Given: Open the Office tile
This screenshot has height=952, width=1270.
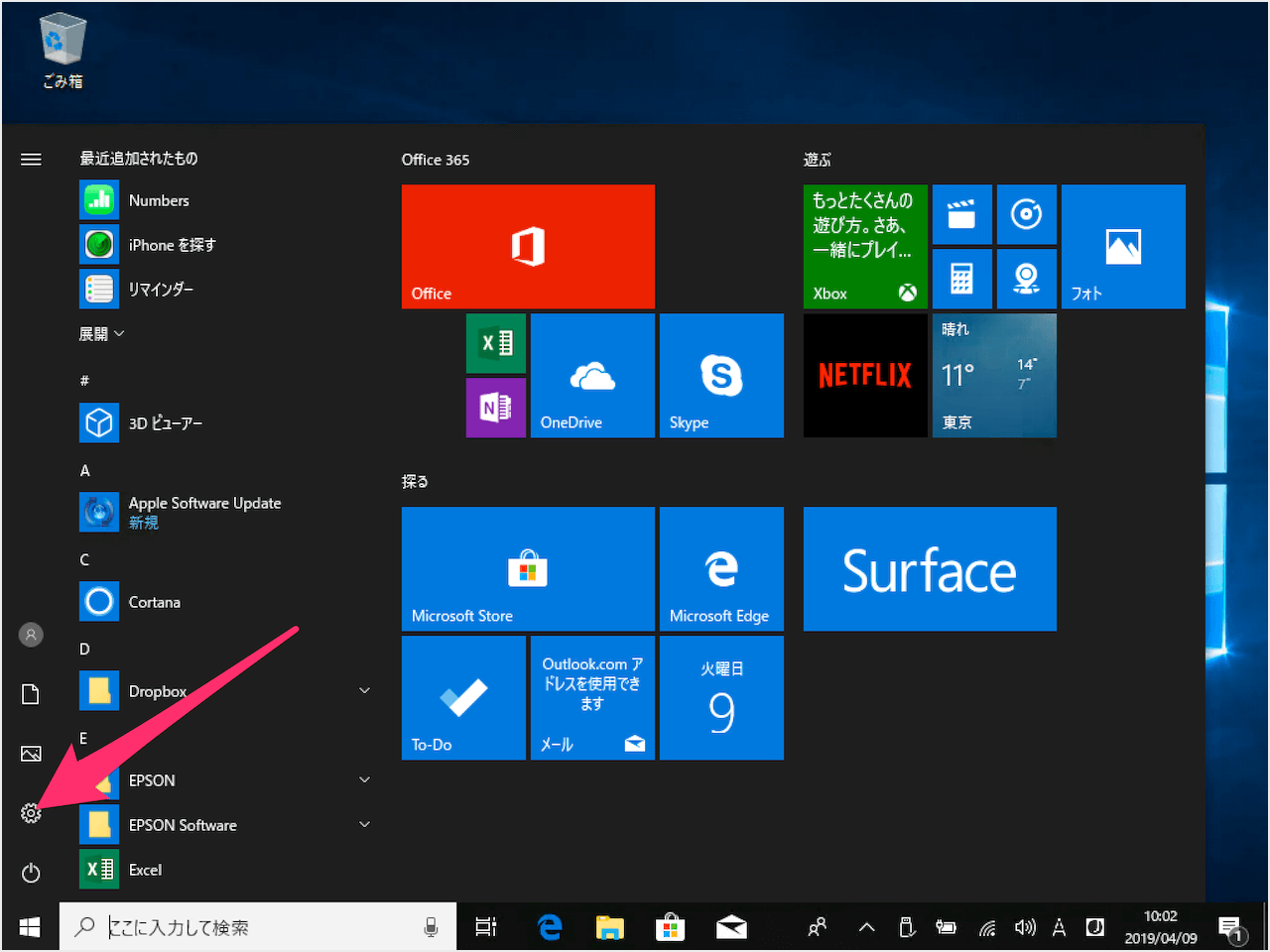Looking at the screenshot, I should tap(528, 246).
